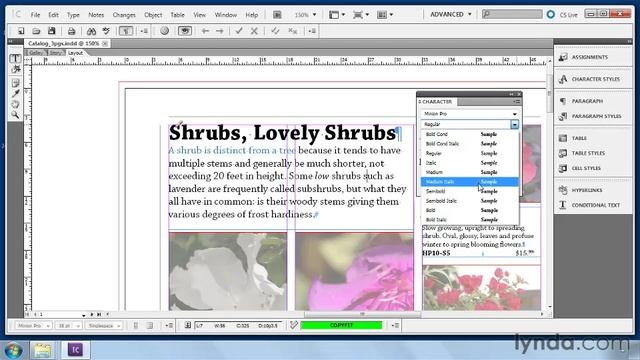Click the InCopy taskbar icon
The width and height of the screenshot is (640, 360).
[76, 350]
